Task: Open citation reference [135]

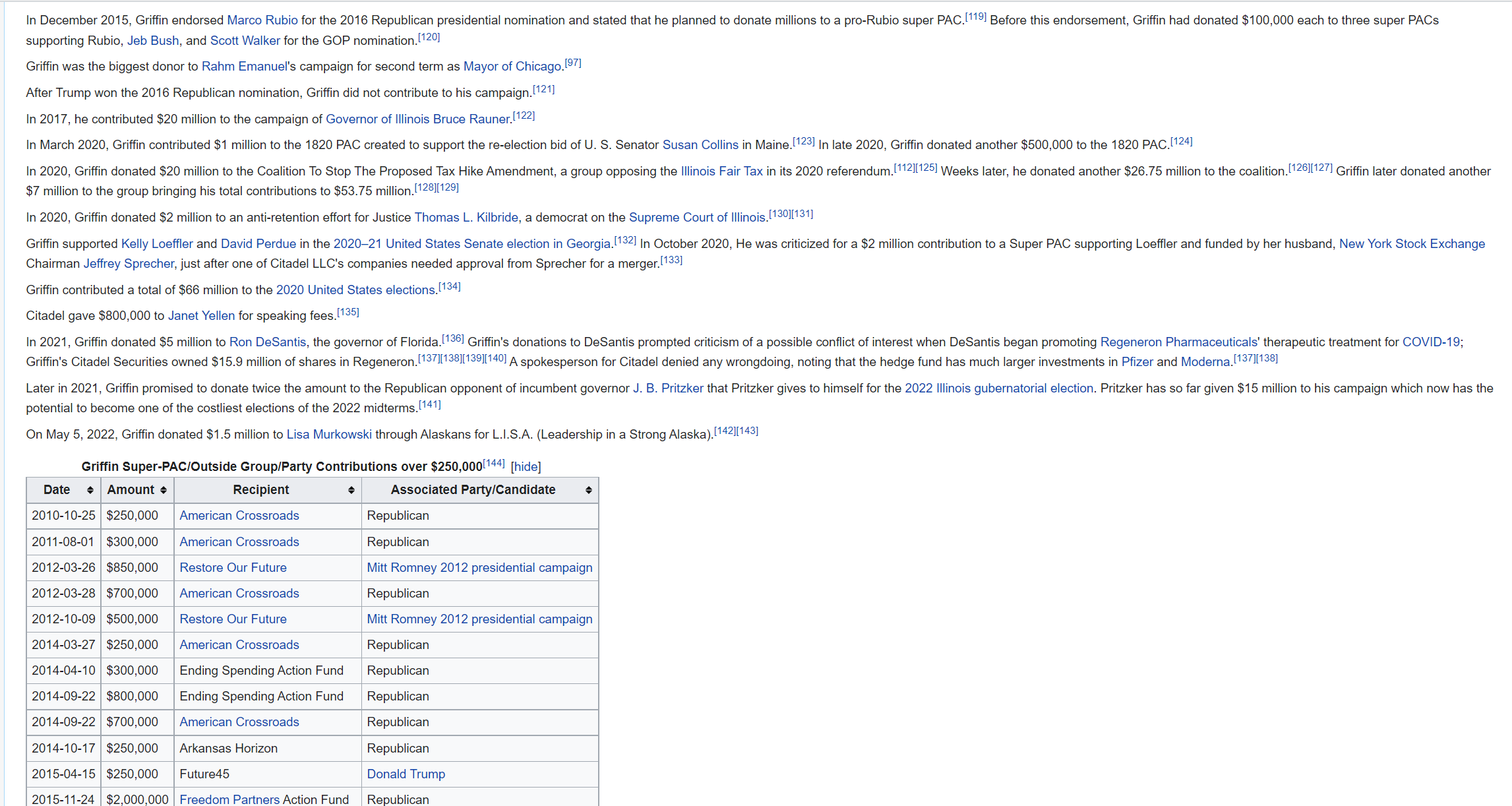Action: click(348, 313)
